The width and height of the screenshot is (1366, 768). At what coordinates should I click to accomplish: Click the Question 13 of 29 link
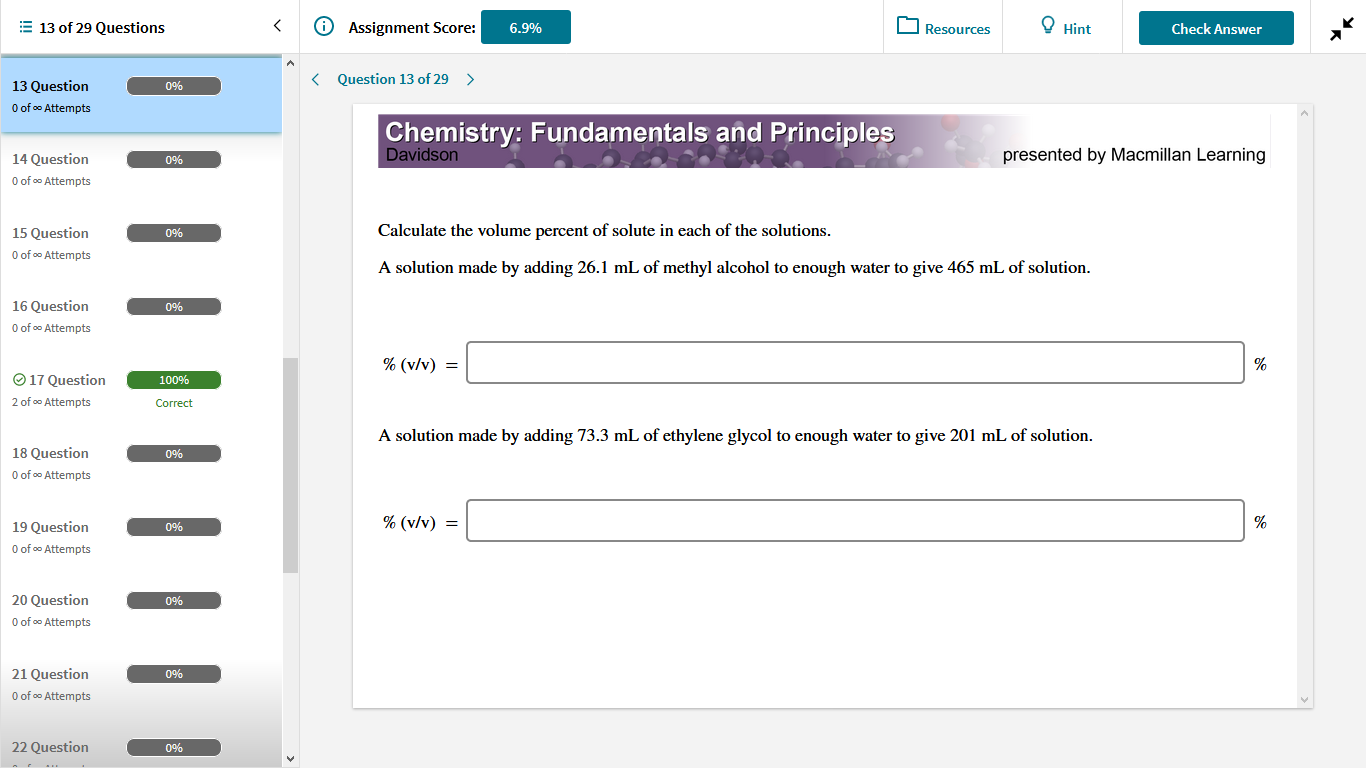coord(393,79)
